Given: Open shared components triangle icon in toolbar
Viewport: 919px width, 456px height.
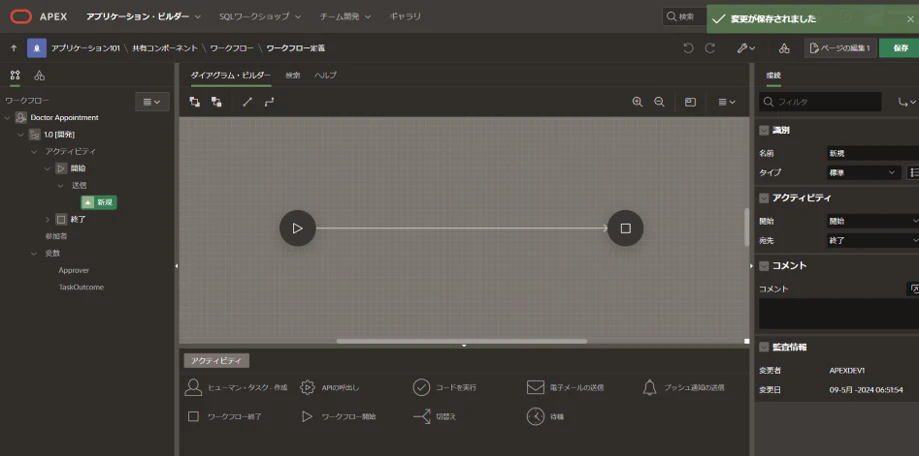Looking at the screenshot, I should point(784,49).
